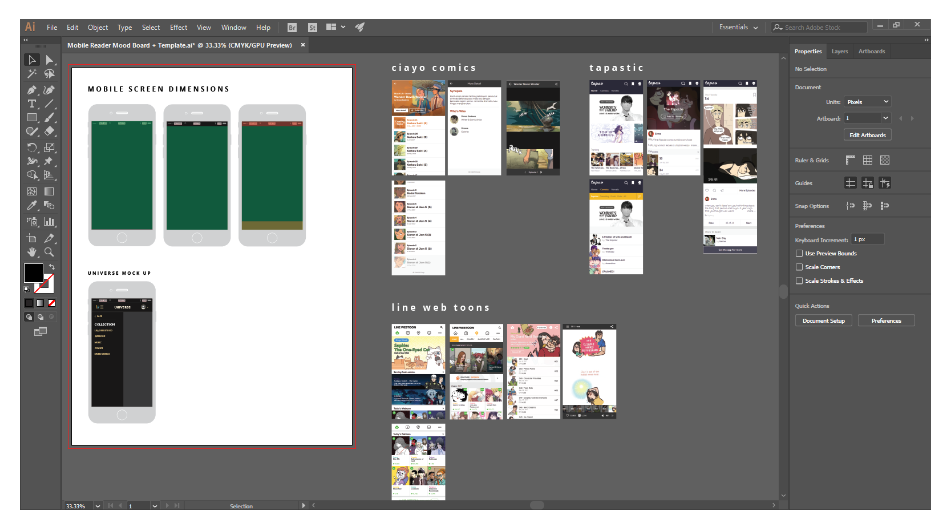Choose the Mesh tool
Viewport: 950px width, 531px height.
click(32, 191)
